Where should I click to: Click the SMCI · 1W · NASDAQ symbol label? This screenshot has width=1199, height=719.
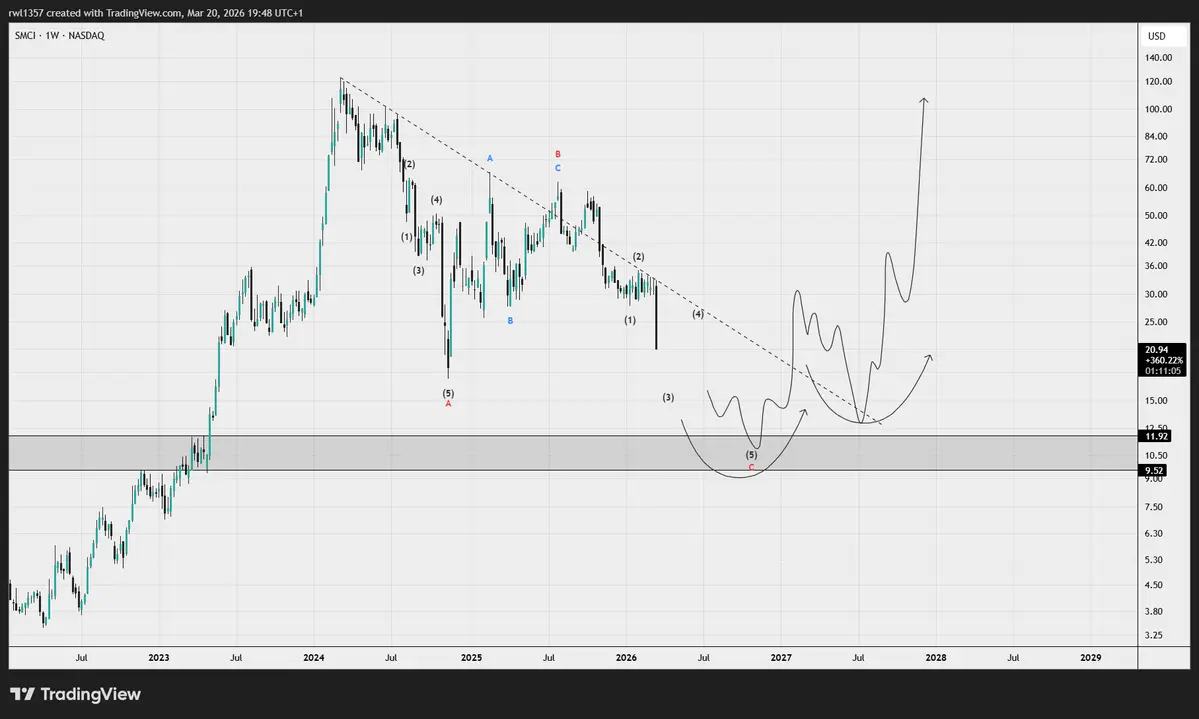pos(60,36)
